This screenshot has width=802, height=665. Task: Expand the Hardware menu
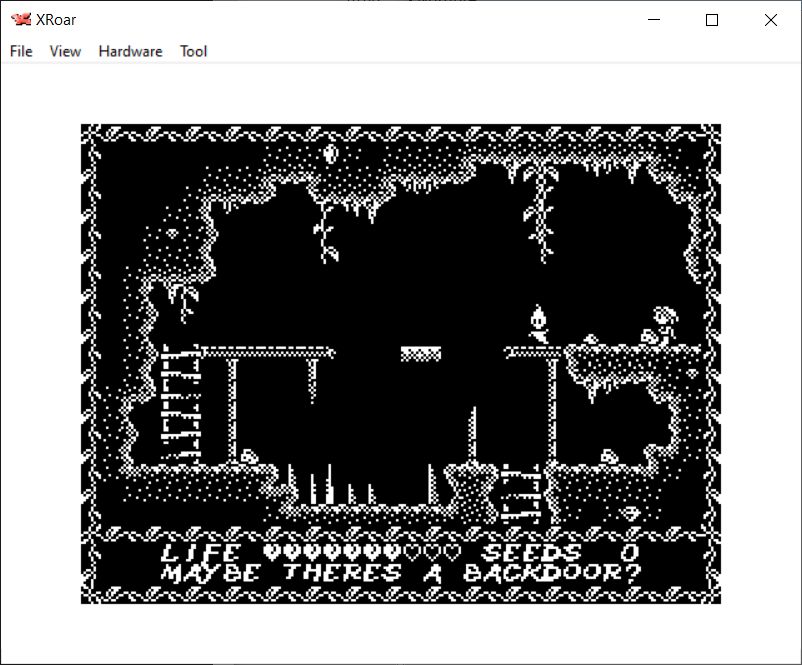click(x=130, y=51)
